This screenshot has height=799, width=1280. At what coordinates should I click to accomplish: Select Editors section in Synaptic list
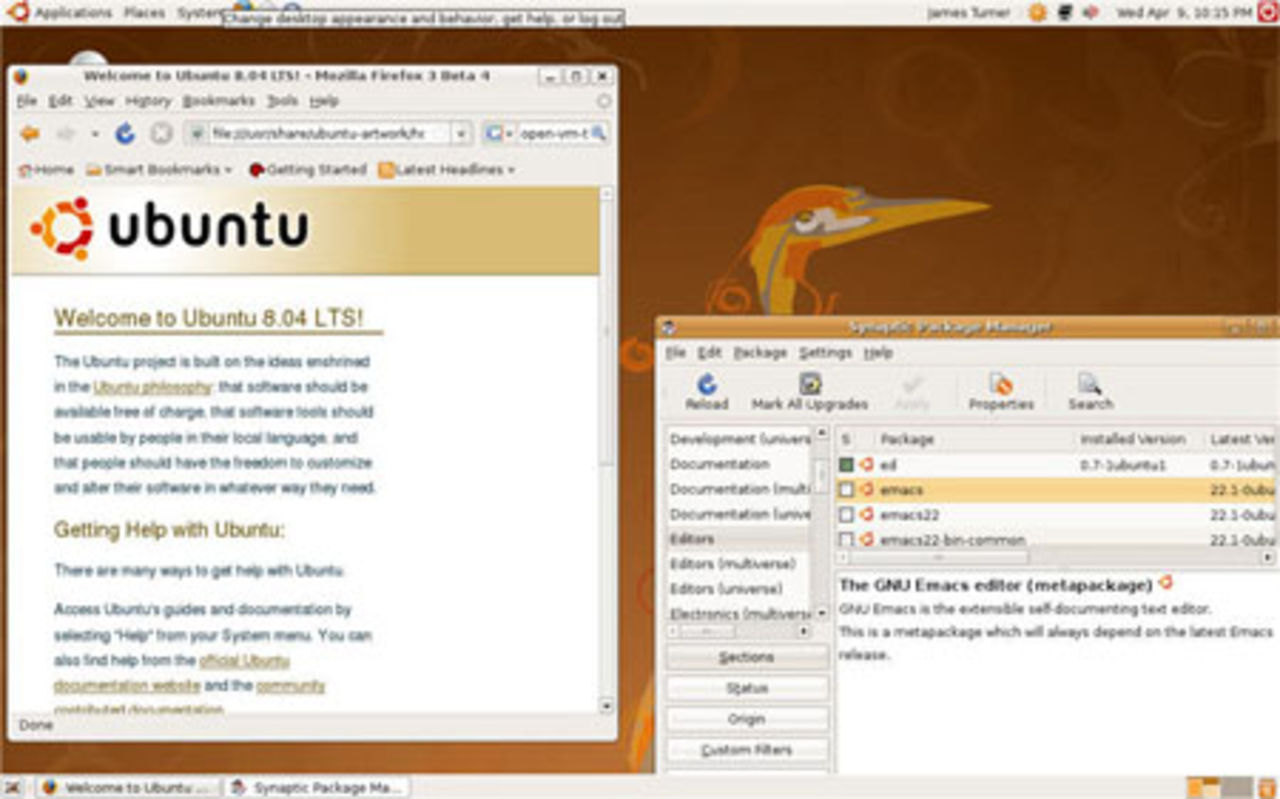click(739, 539)
